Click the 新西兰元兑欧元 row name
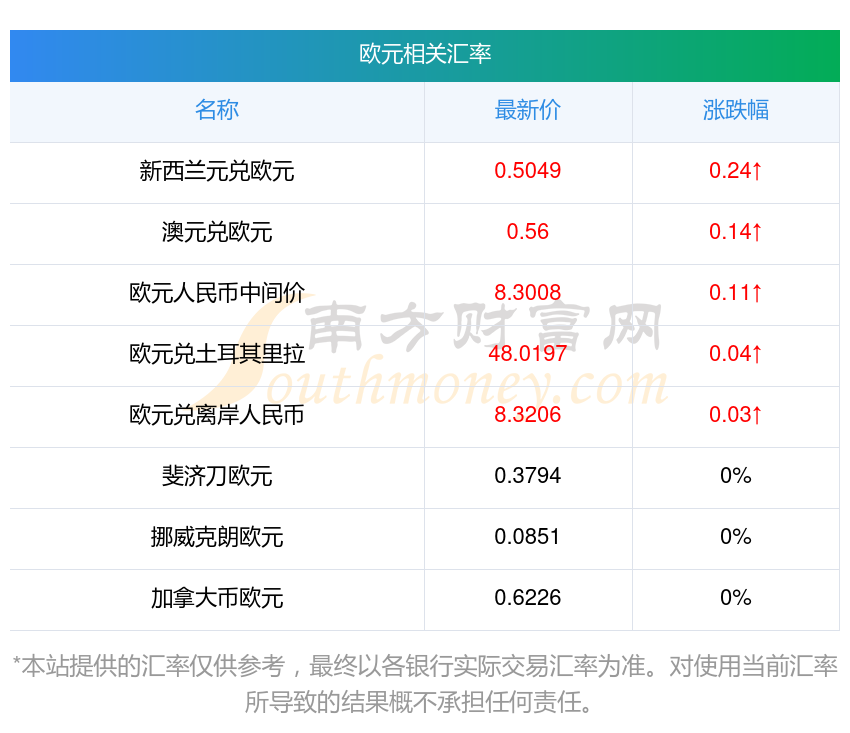This screenshot has height=733, width=850. [x=217, y=171]
